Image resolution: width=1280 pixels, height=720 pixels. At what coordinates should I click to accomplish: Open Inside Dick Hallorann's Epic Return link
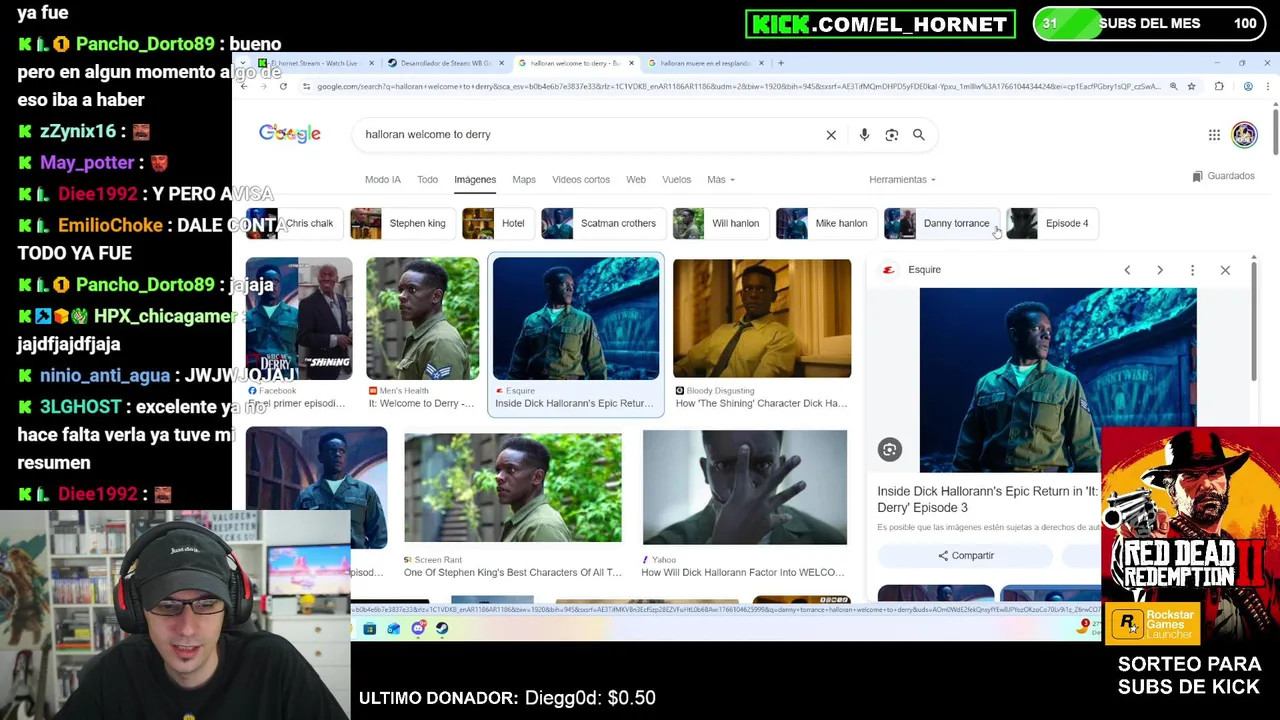point(987,500)
